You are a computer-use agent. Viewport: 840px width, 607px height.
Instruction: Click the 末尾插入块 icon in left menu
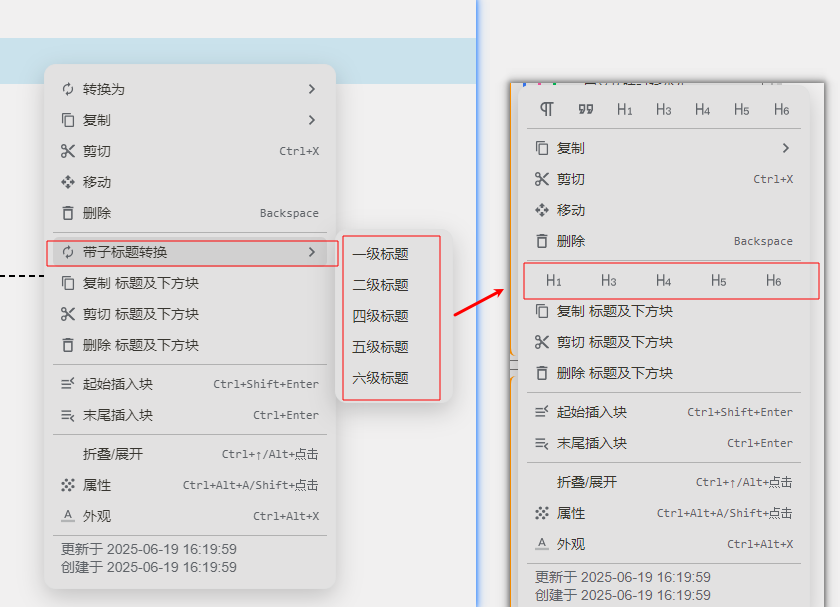68,415
